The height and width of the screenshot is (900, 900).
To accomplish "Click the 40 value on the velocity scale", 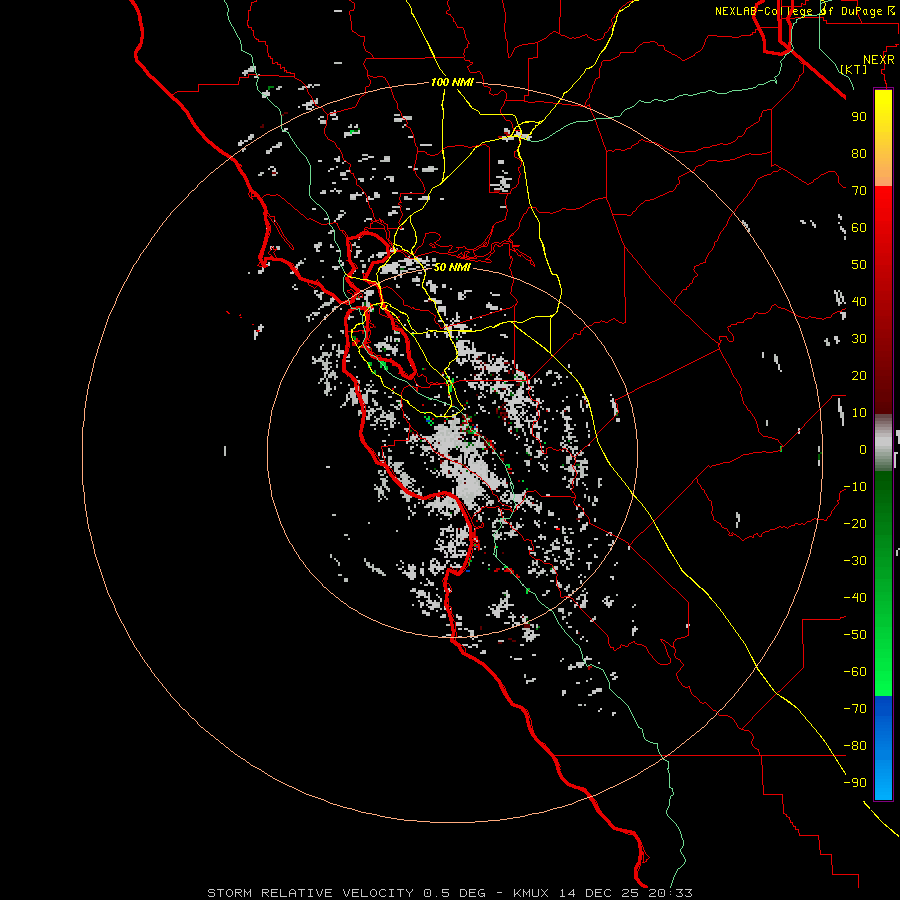I will click(x=859, y=301).
